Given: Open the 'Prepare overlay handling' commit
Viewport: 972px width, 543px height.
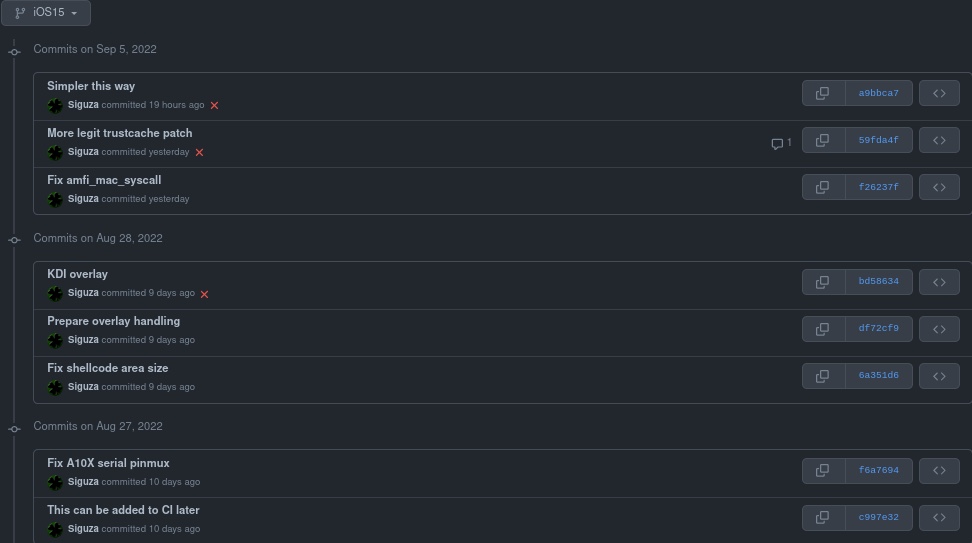Looking at the screenshot, I should [113, 321].
